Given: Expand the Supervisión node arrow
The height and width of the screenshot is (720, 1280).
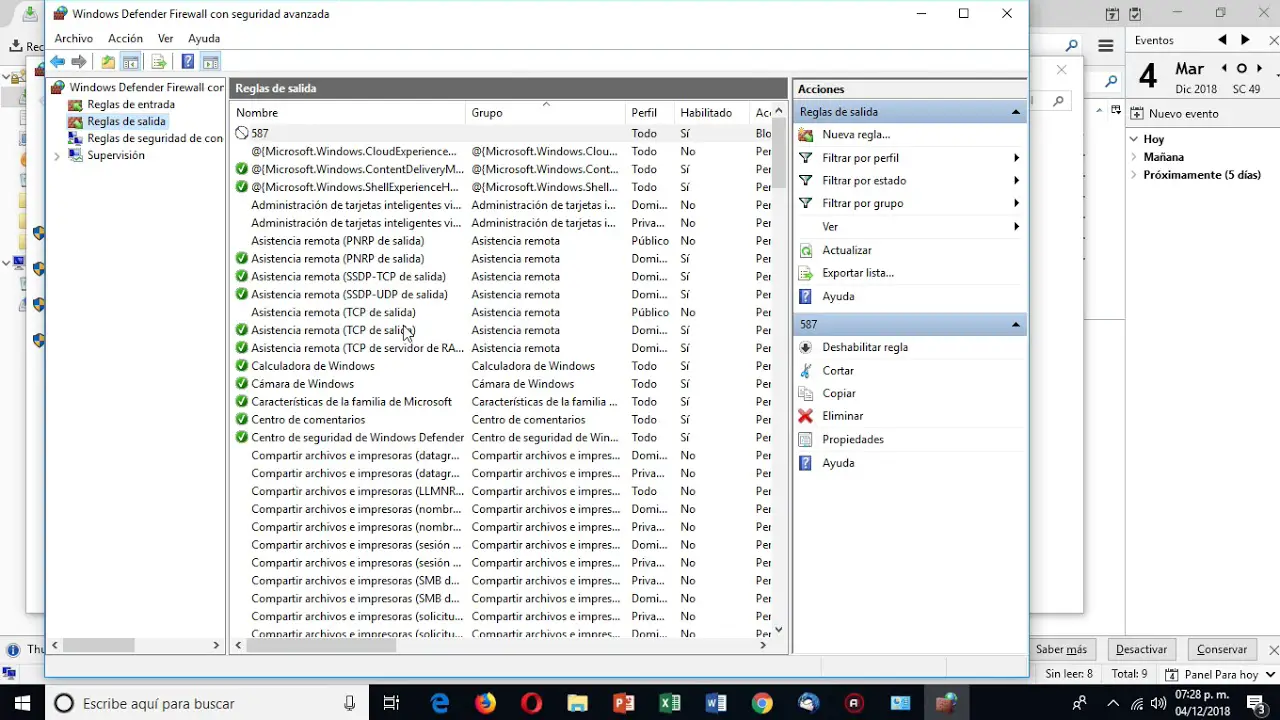Looking at the screenshot, I should [x=57, y=156].
